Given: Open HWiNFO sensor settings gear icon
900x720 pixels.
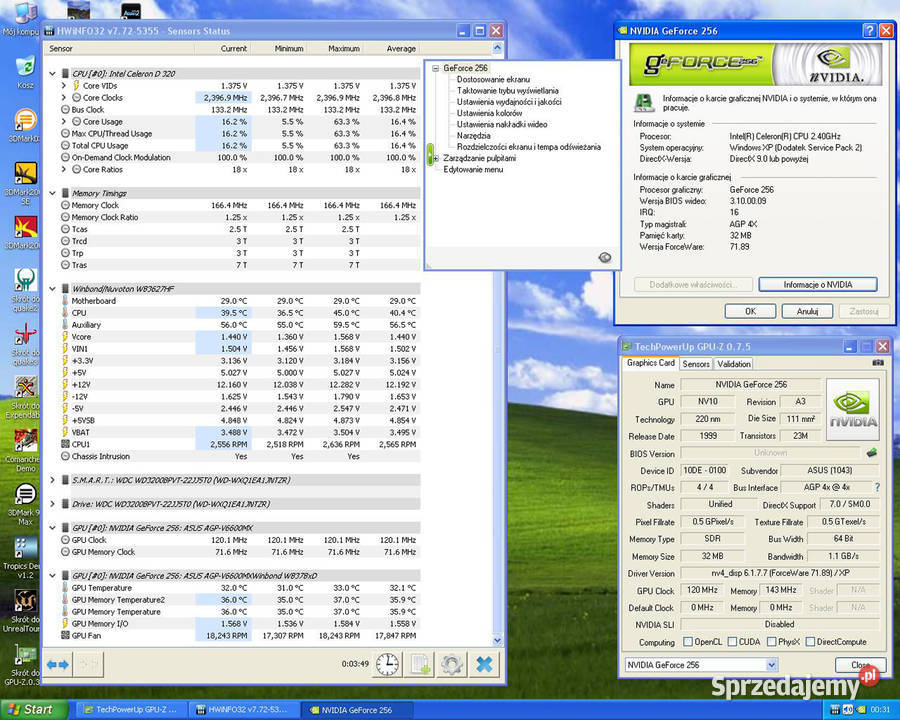Looking at the screenshot, I should click(x=452, y=664).
